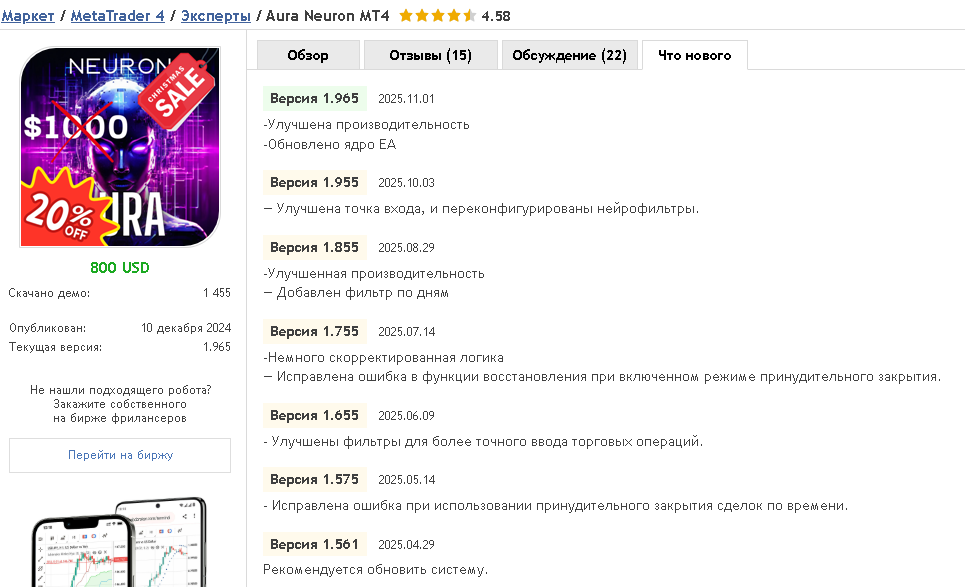The image size is (965, 587).
Task: Click the Не нашли подходящего робота text
Action: (x=120, y=390)
